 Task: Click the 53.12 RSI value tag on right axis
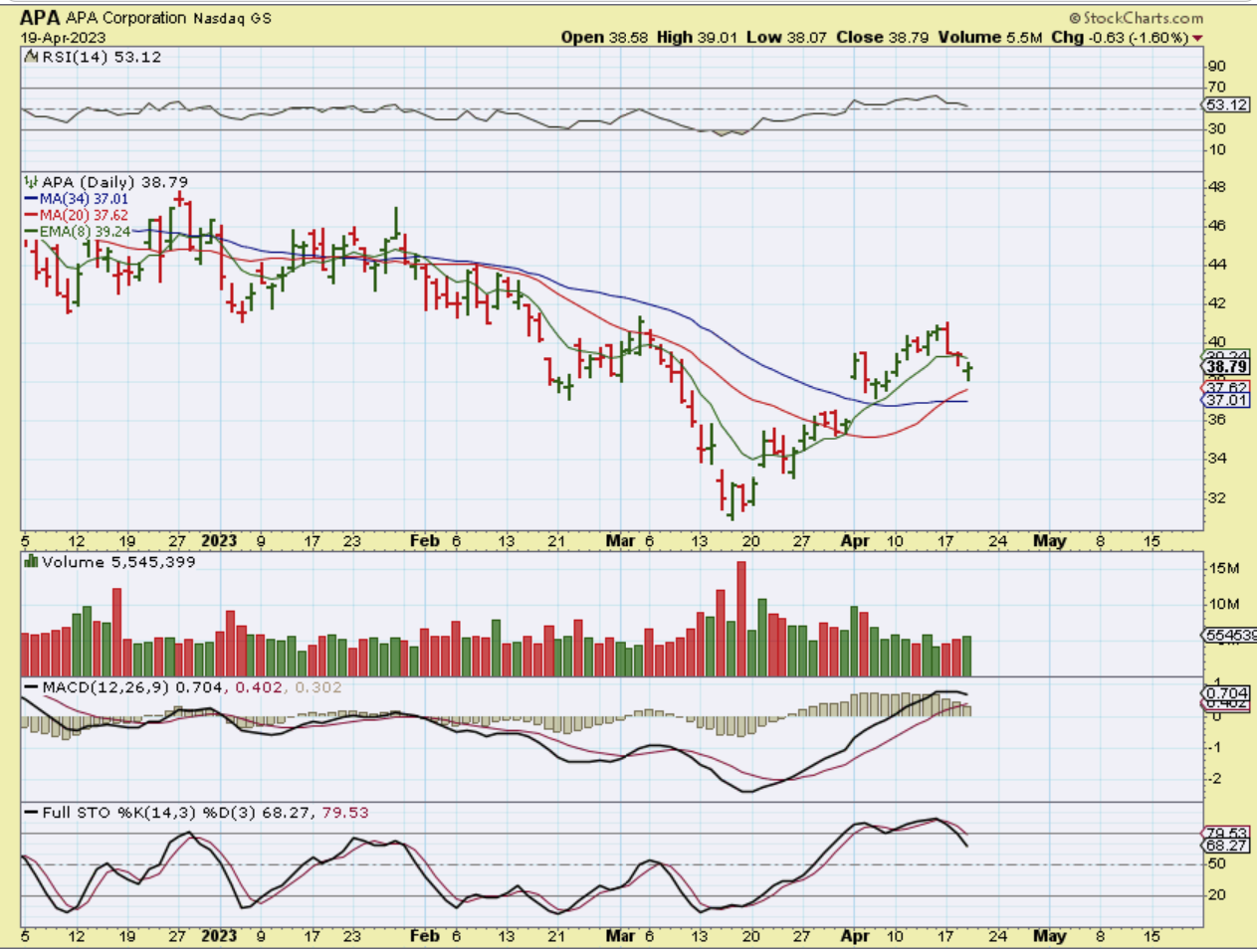[1226, 104]
